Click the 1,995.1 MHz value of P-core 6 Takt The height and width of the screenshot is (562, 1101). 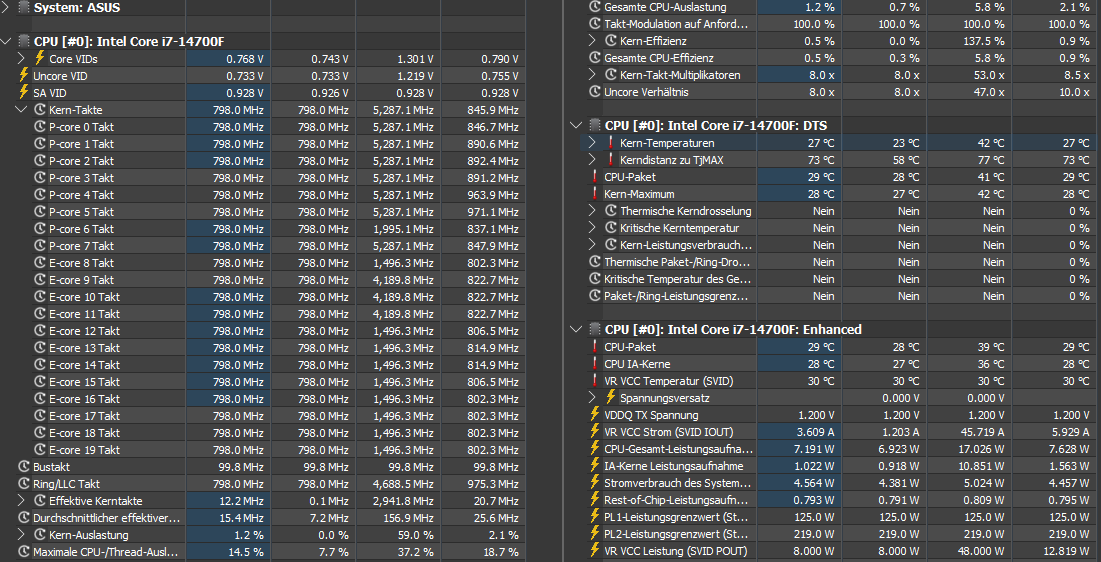click(x=404, y=229)
